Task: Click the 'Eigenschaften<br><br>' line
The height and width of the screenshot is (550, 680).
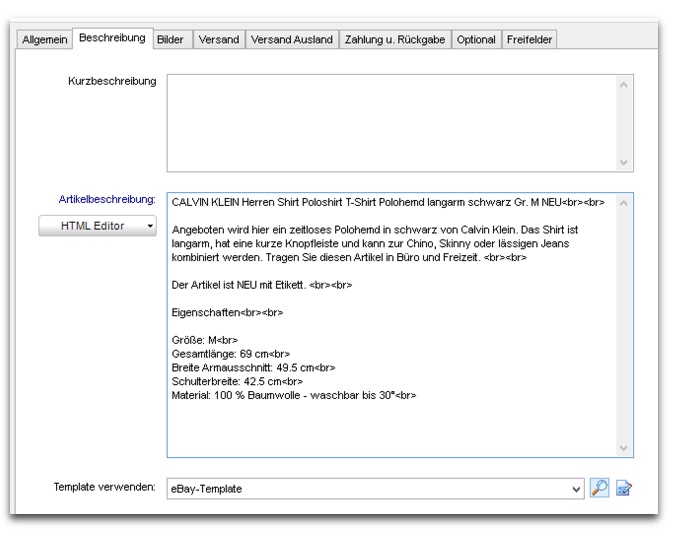Action: (x=227, y=312)
